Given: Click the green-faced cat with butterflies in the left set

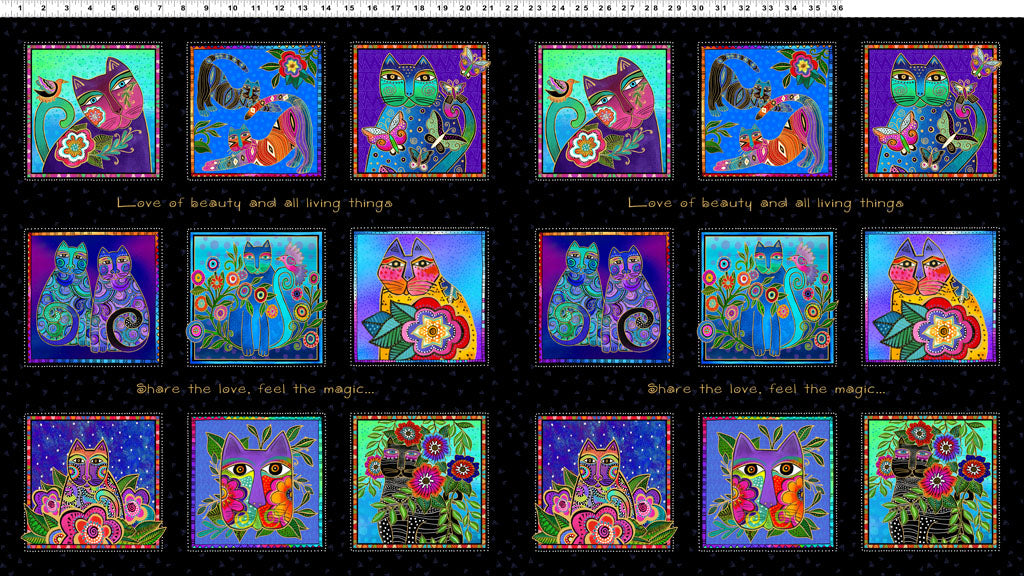Looking at the screenshot, I should tap(419, 111).
